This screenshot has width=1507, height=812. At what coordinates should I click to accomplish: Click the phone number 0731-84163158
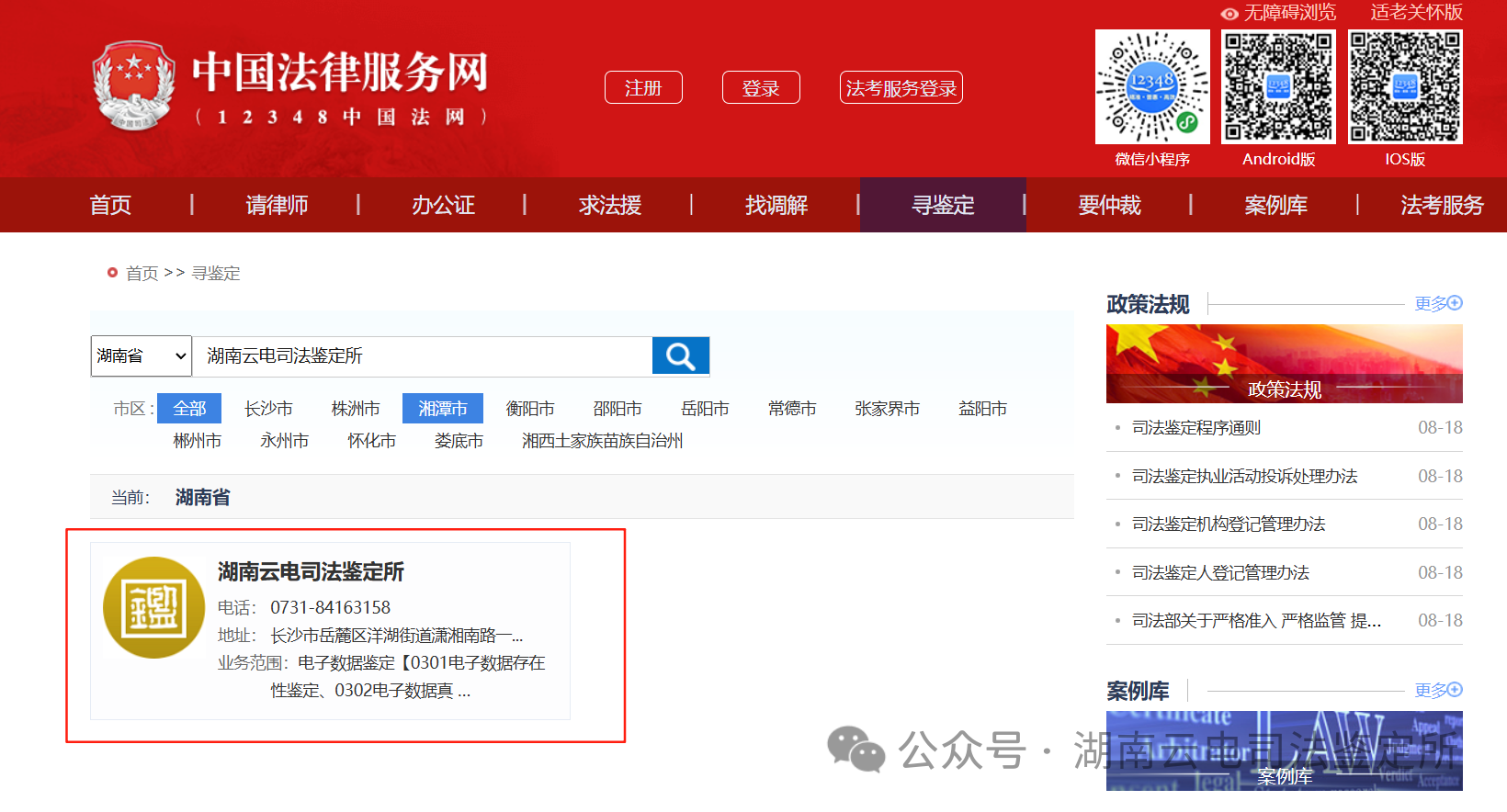(x=331, y=607)
